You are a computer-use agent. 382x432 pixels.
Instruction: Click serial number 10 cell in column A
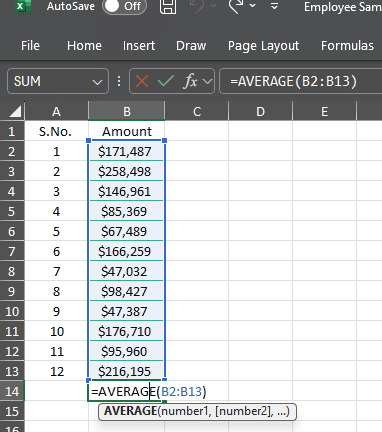point(56,331)
